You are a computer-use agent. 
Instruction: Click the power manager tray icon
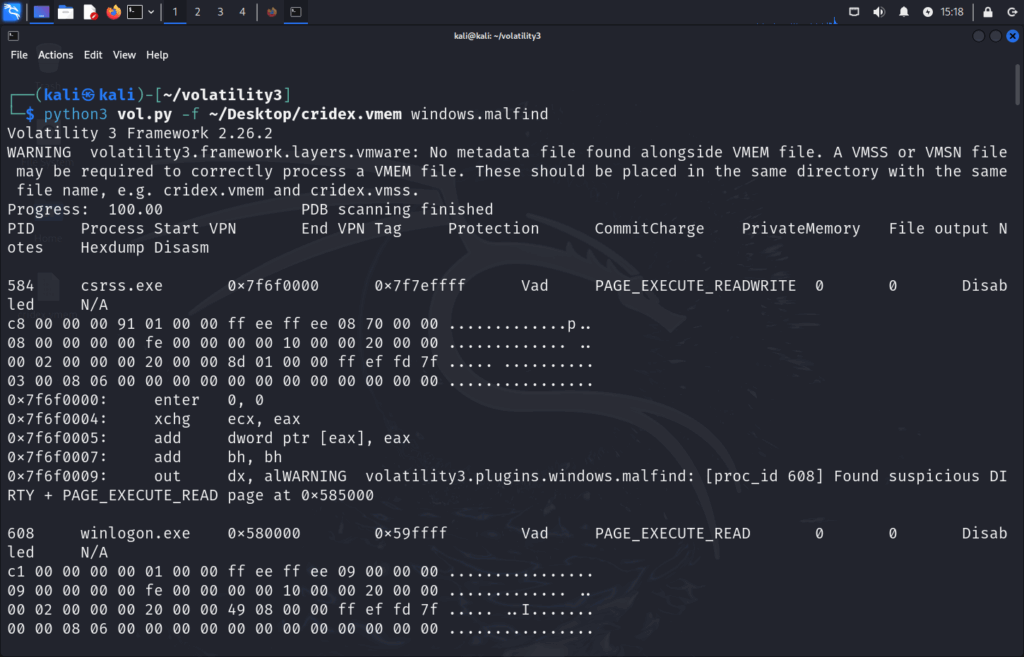tap(927, 12)
